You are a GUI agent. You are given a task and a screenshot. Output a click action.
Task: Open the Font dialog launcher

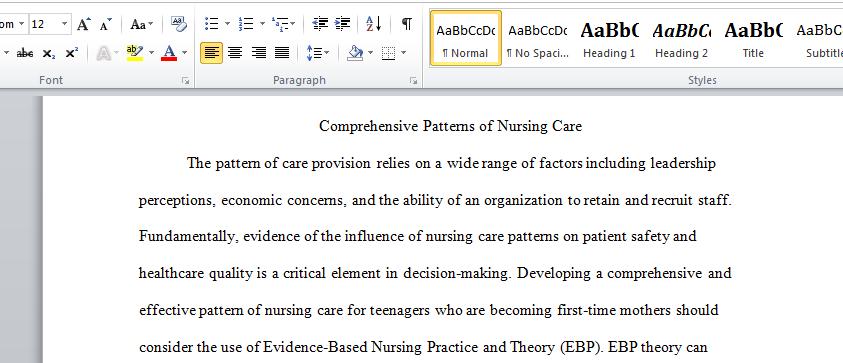(x=185, y=81)
